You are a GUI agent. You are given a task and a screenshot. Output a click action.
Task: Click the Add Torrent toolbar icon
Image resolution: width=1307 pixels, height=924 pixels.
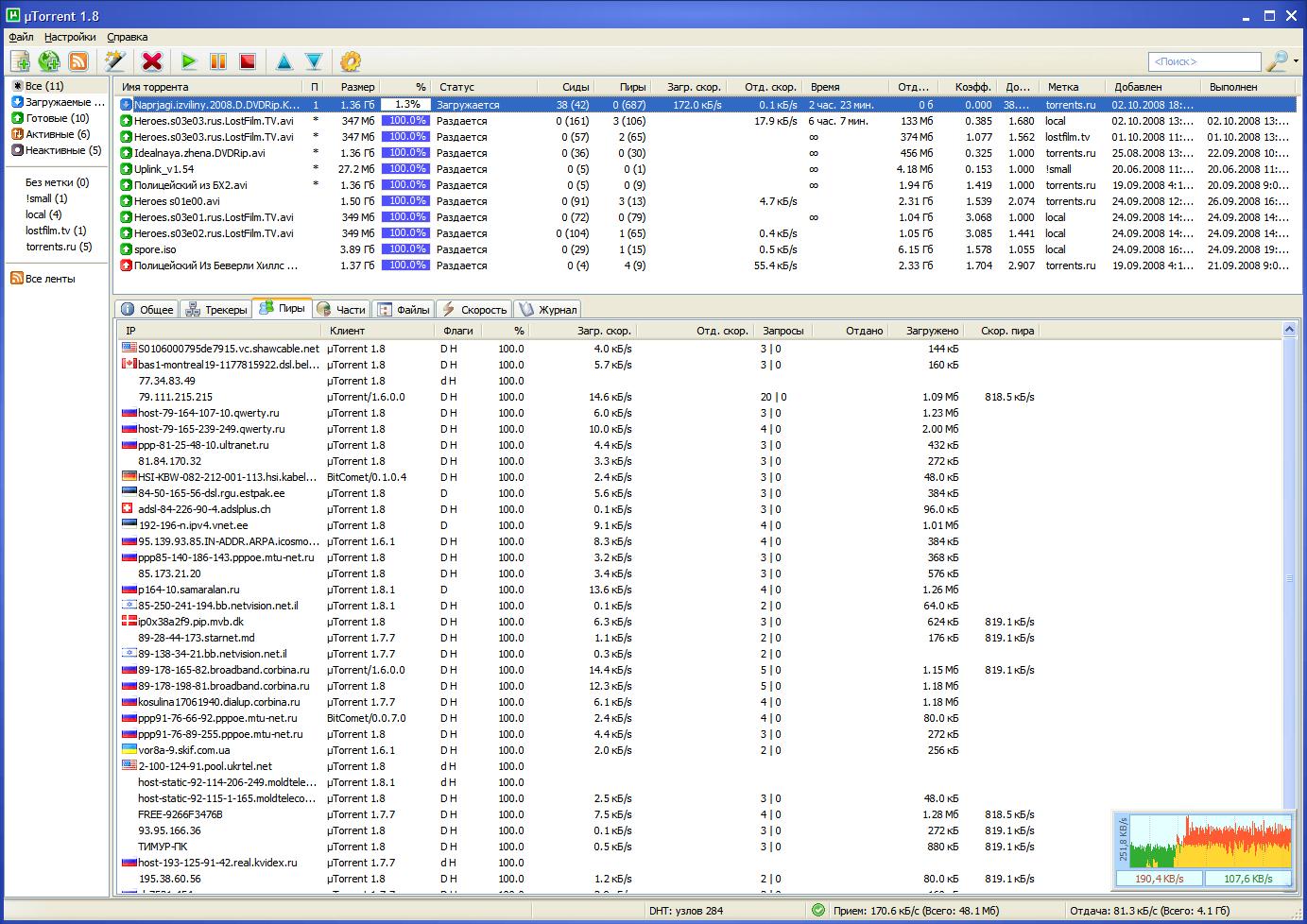[x=20, y=61]
